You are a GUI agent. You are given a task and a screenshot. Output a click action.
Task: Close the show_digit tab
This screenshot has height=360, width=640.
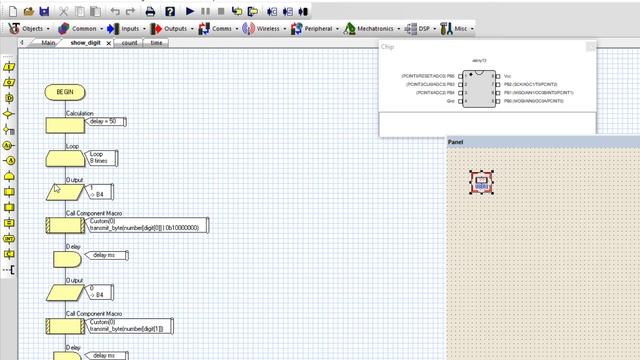[109, 43]
